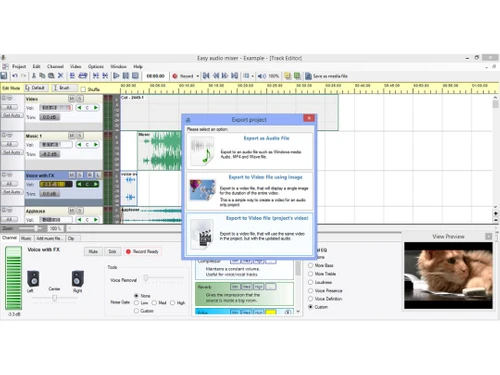Image resolution: width=500 pixels, height=375 pixels.
Task: Click the Play toolbar button
Action: (116, 76)
